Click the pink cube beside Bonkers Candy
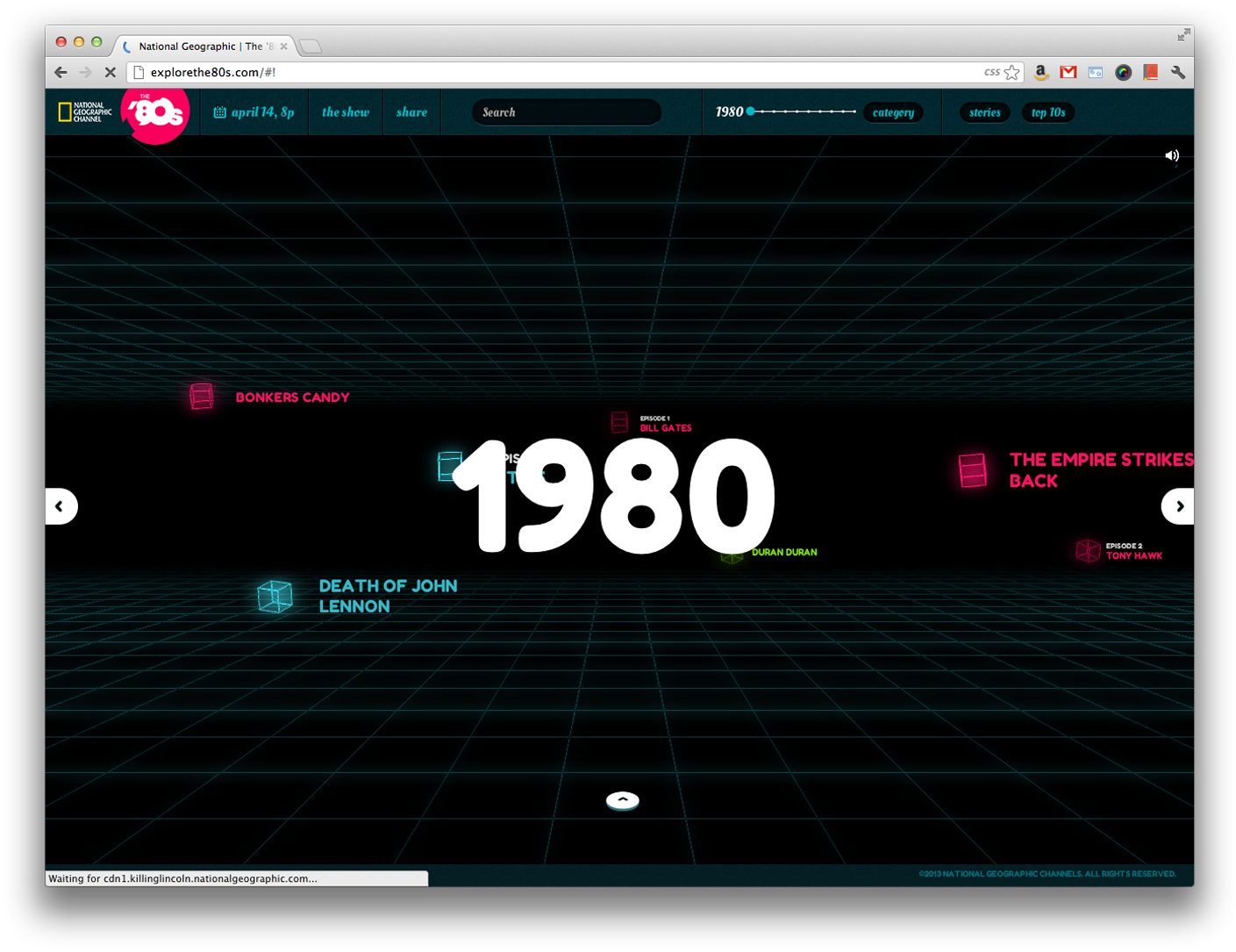The width and height of the screenshot is (1236, 952). 202,397
